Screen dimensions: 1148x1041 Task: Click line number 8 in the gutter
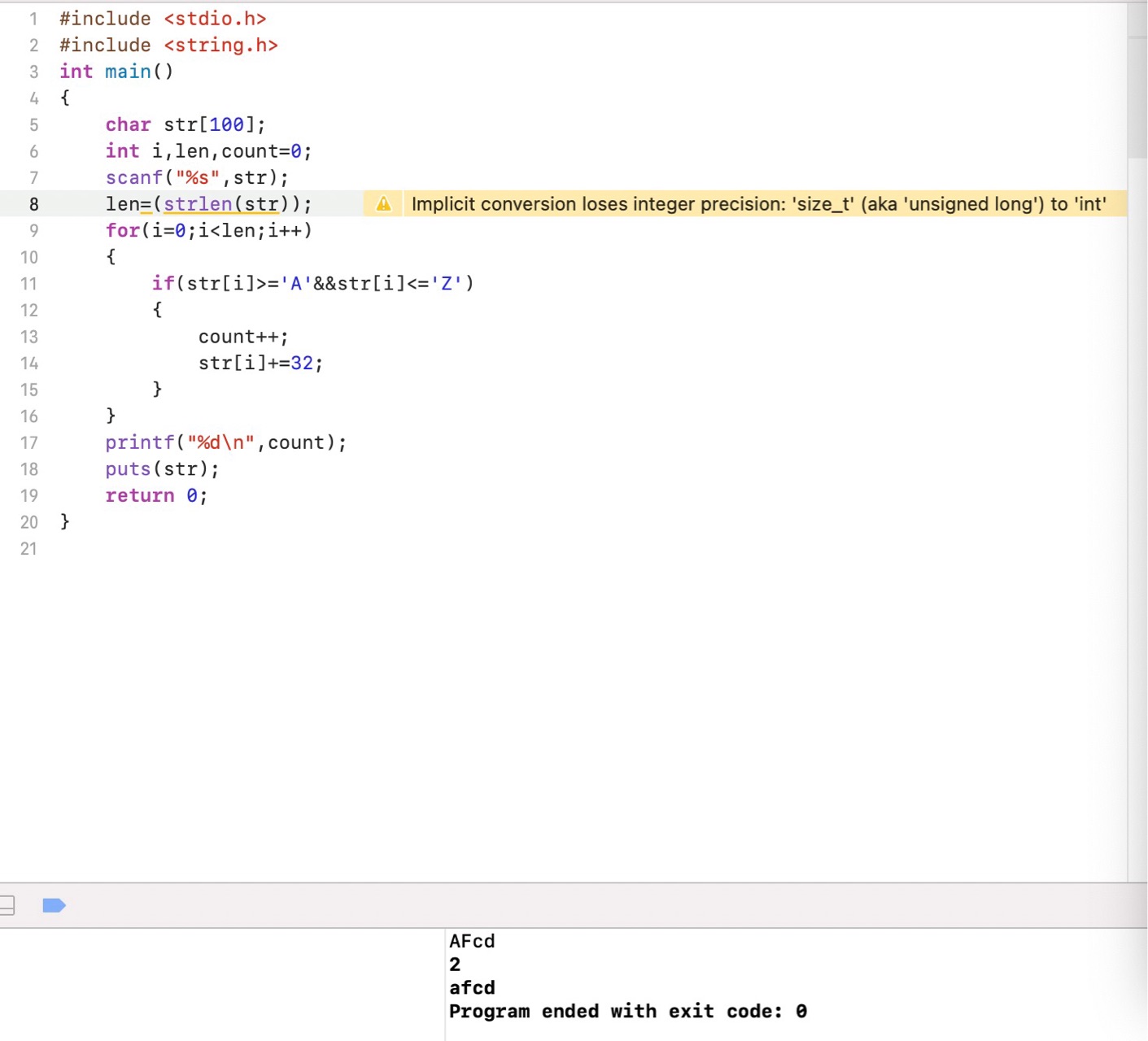coord(33,204)
